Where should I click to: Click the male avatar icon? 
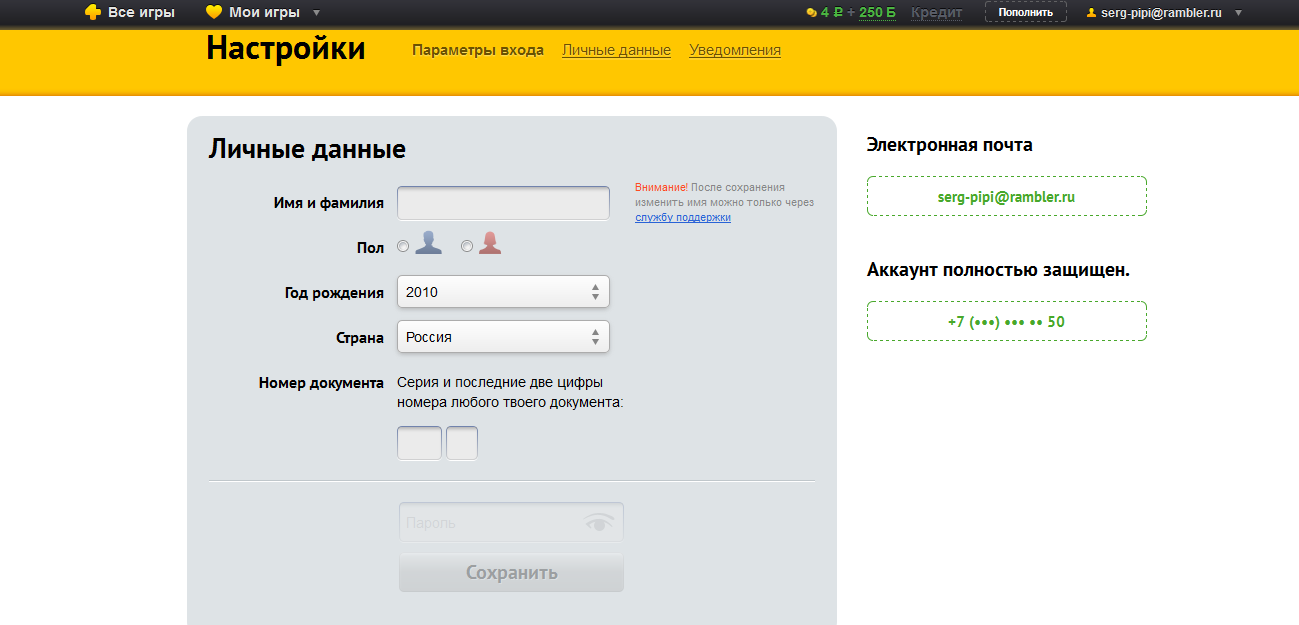429,243
